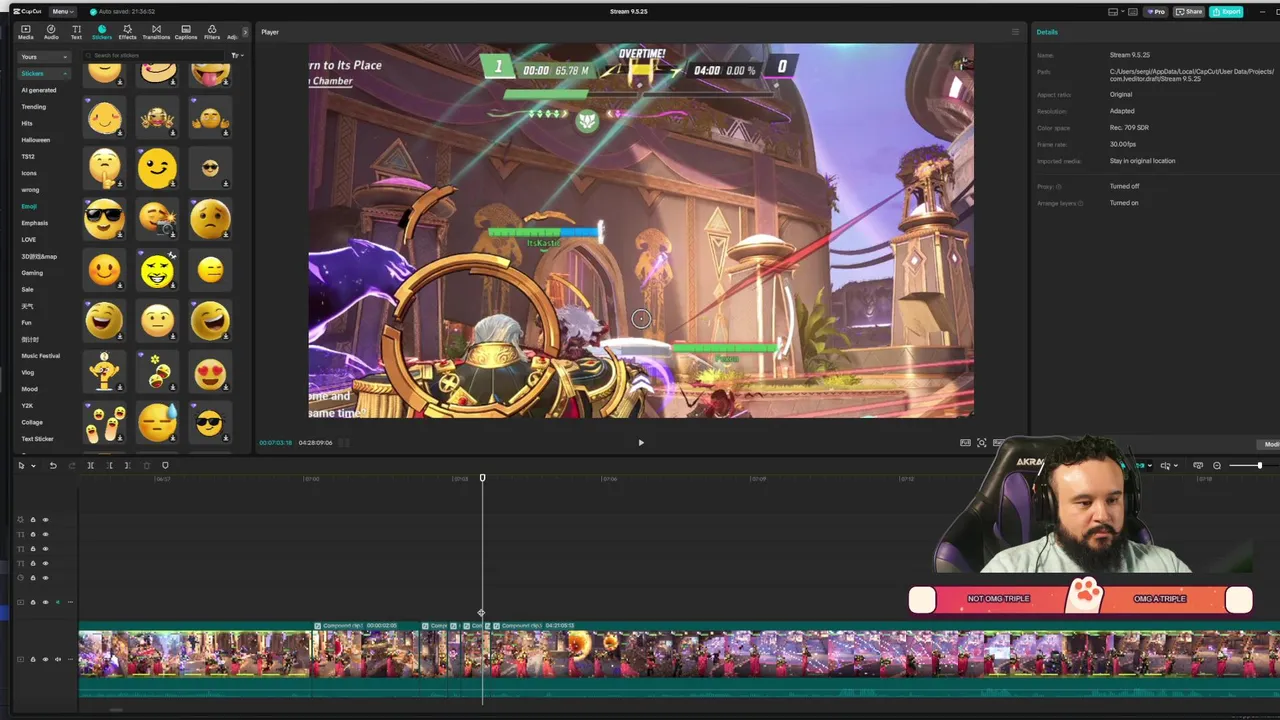Select the Music Festival sticker category

click(41, 356)
